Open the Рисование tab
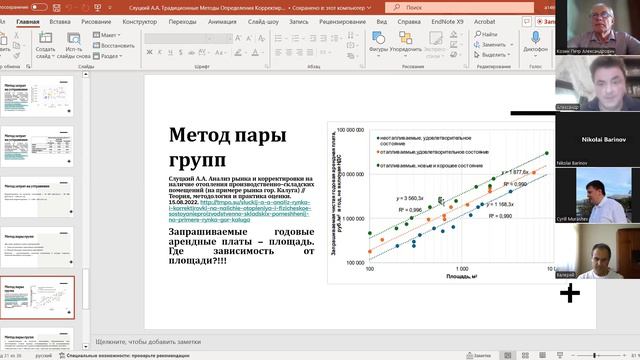This screenshot has height=360, width=640. point(96,22)
